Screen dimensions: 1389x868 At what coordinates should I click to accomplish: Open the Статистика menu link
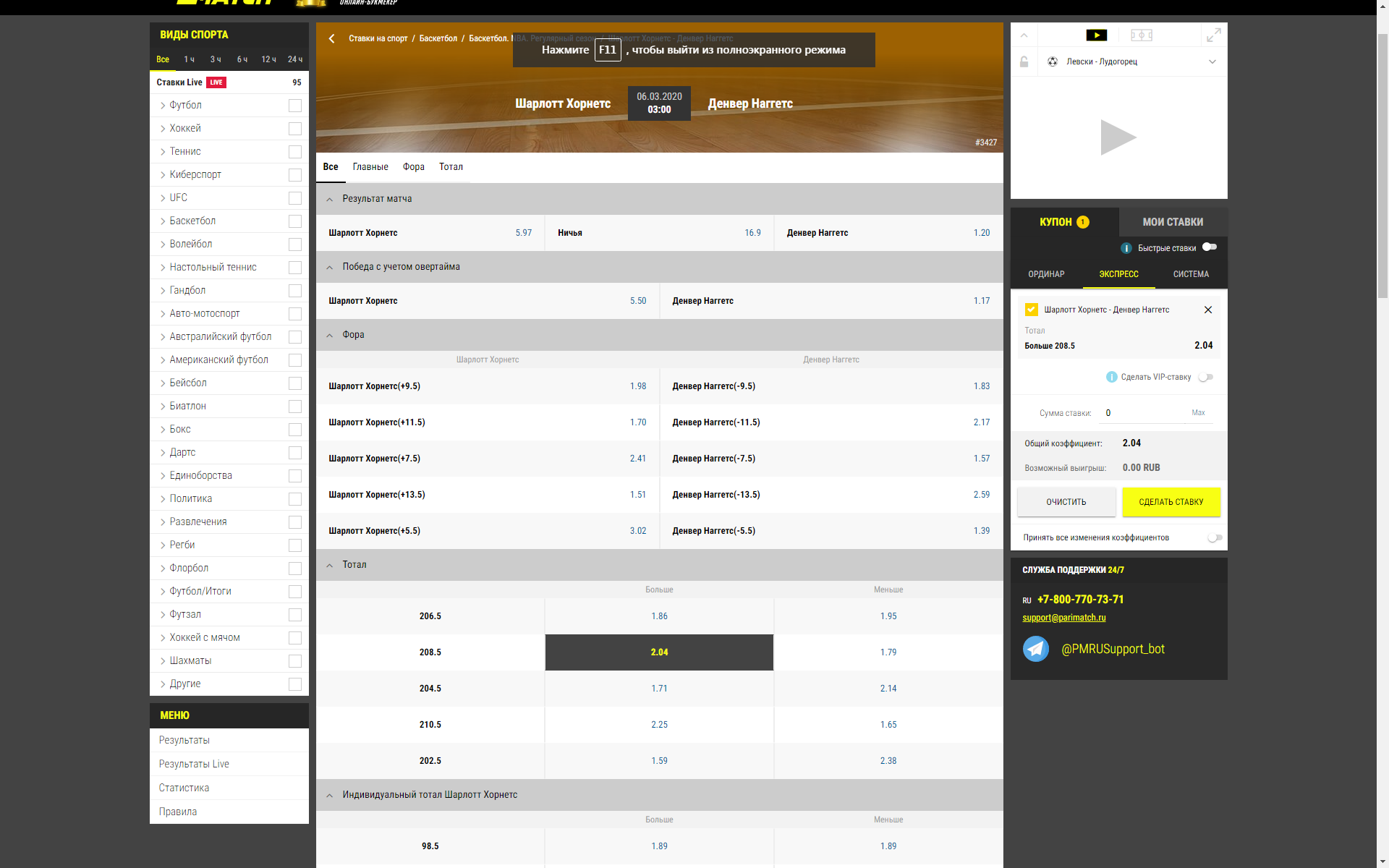tap(184, 788)
